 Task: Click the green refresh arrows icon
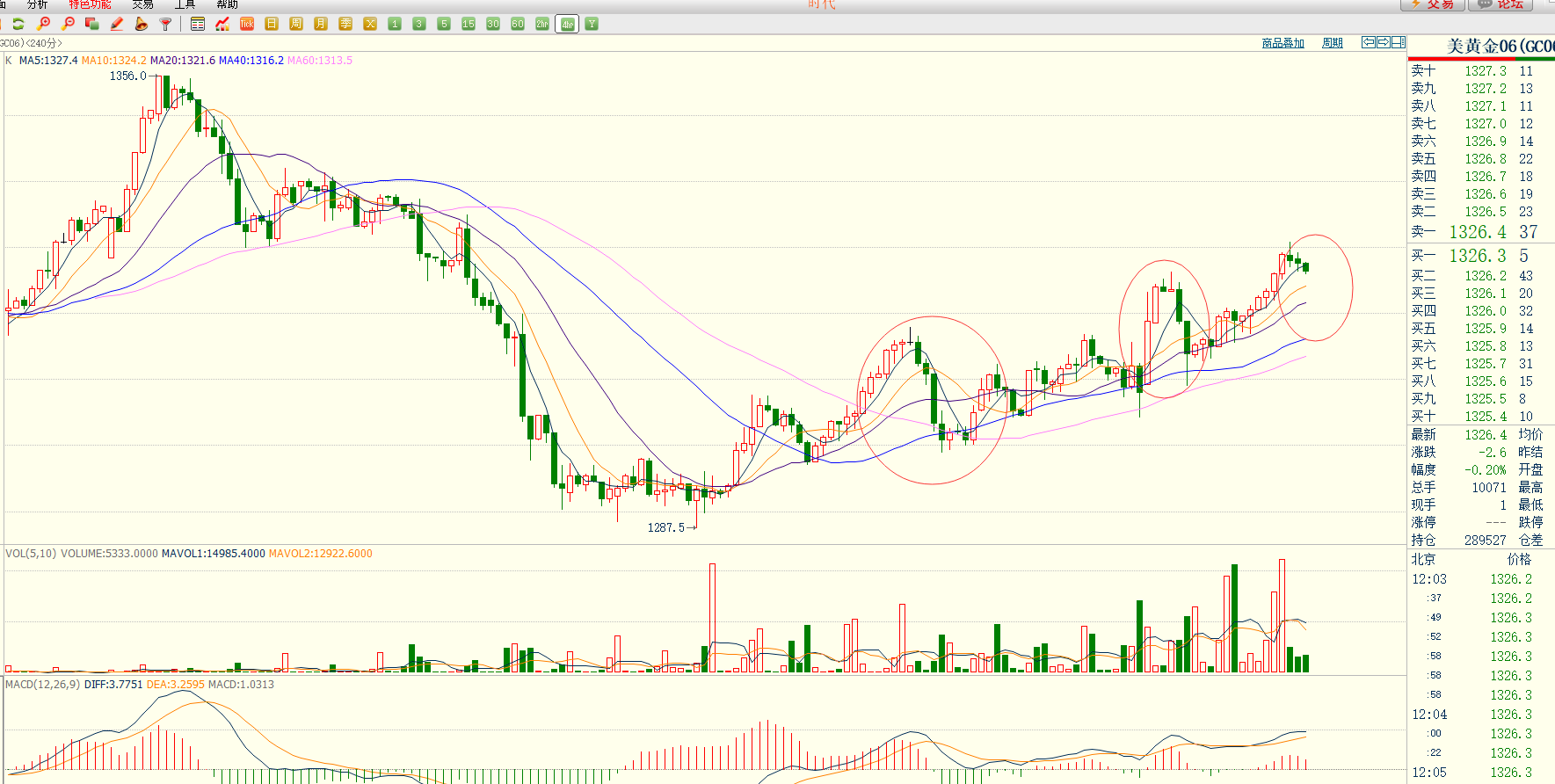coord(18,24)
